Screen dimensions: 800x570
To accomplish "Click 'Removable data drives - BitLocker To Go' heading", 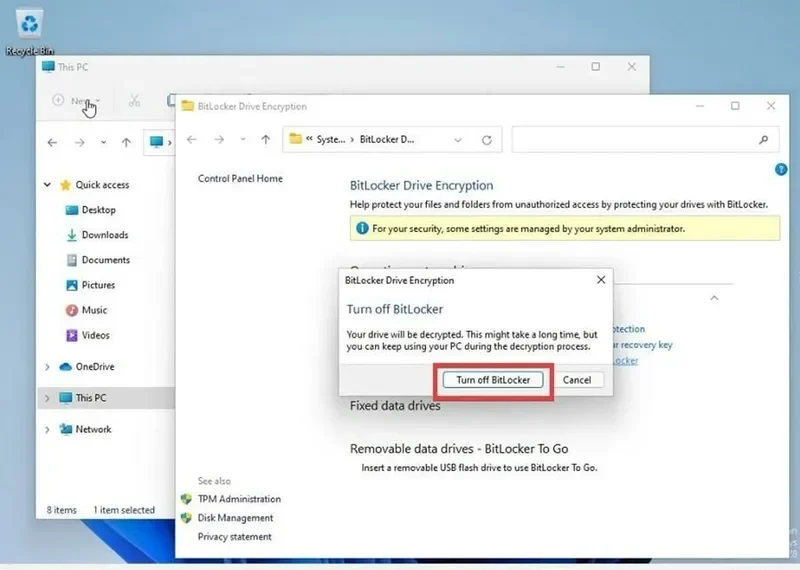I will [459, 449].
